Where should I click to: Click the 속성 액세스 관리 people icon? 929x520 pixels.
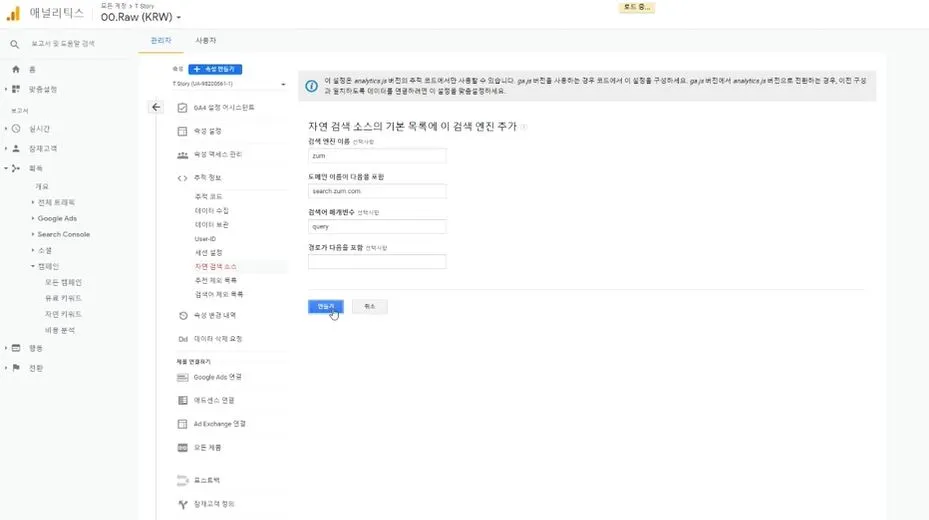coord(182,155)
